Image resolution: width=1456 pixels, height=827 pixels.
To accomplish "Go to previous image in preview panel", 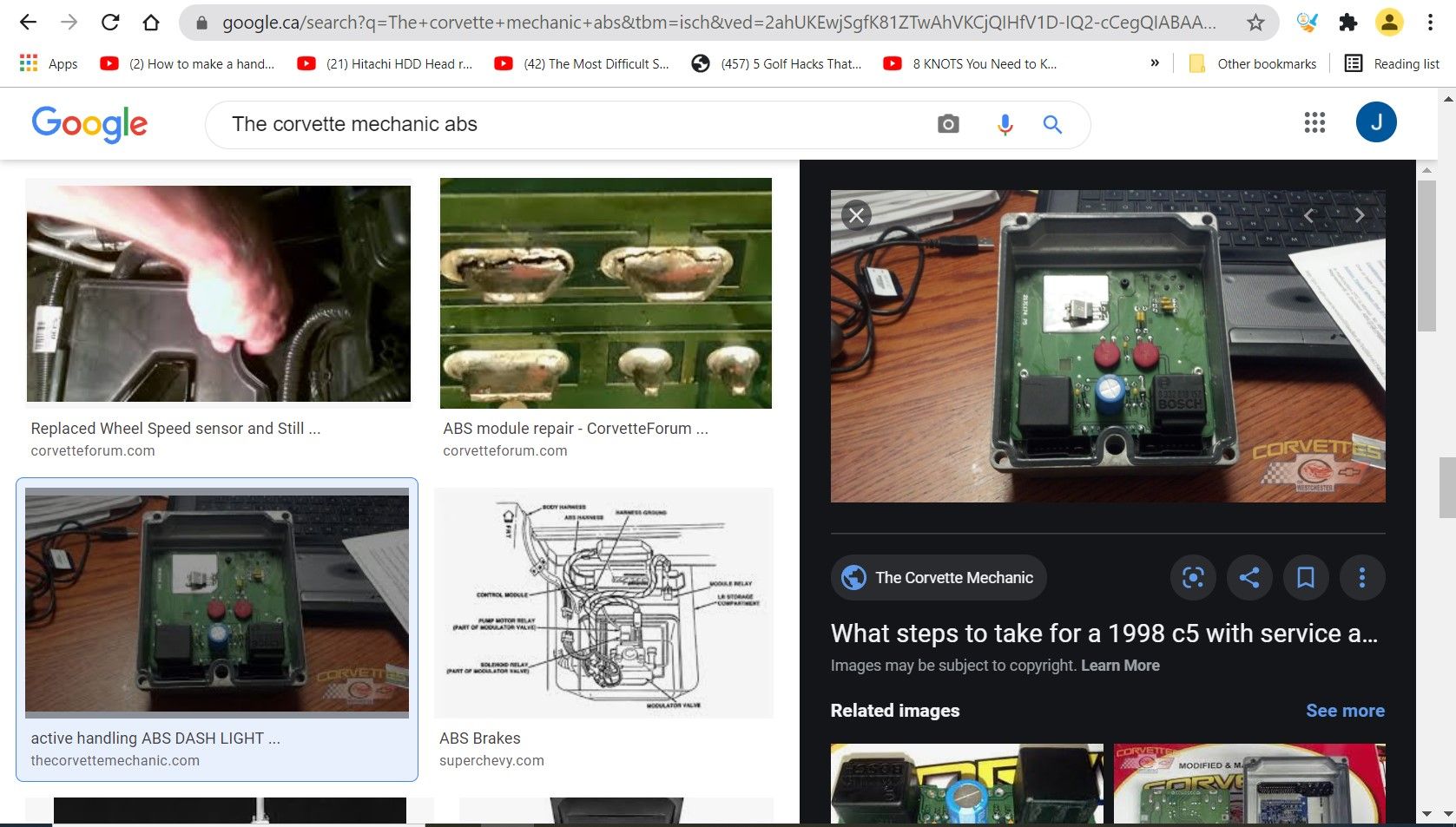I will (x=1309, y=215).
